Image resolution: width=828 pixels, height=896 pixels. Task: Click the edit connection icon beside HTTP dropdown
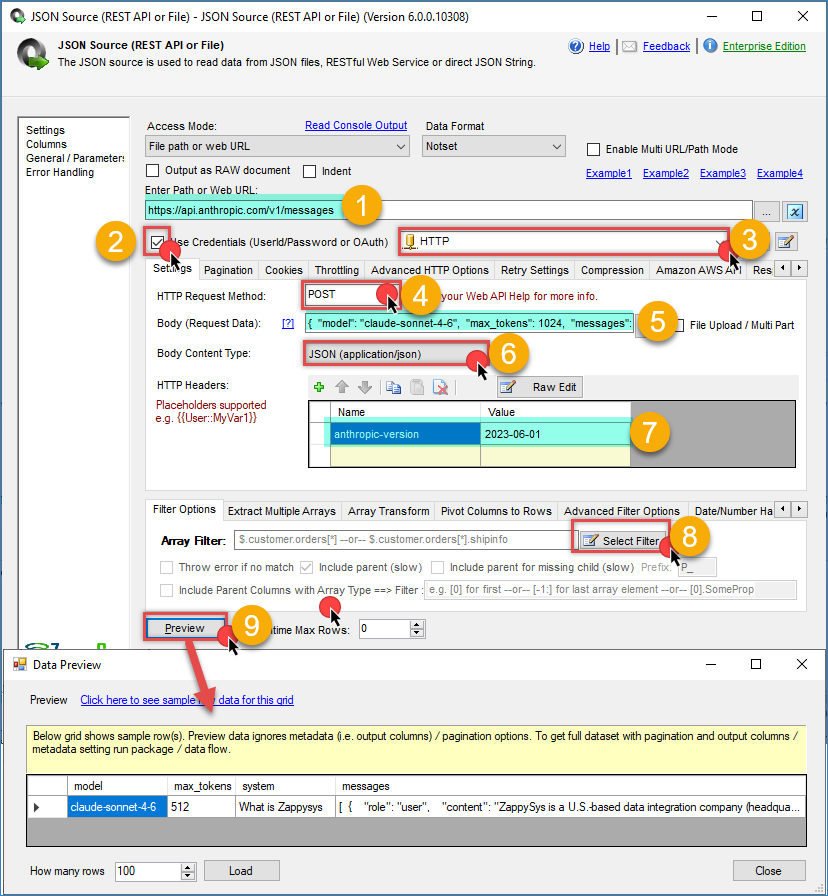click(786, 241)
